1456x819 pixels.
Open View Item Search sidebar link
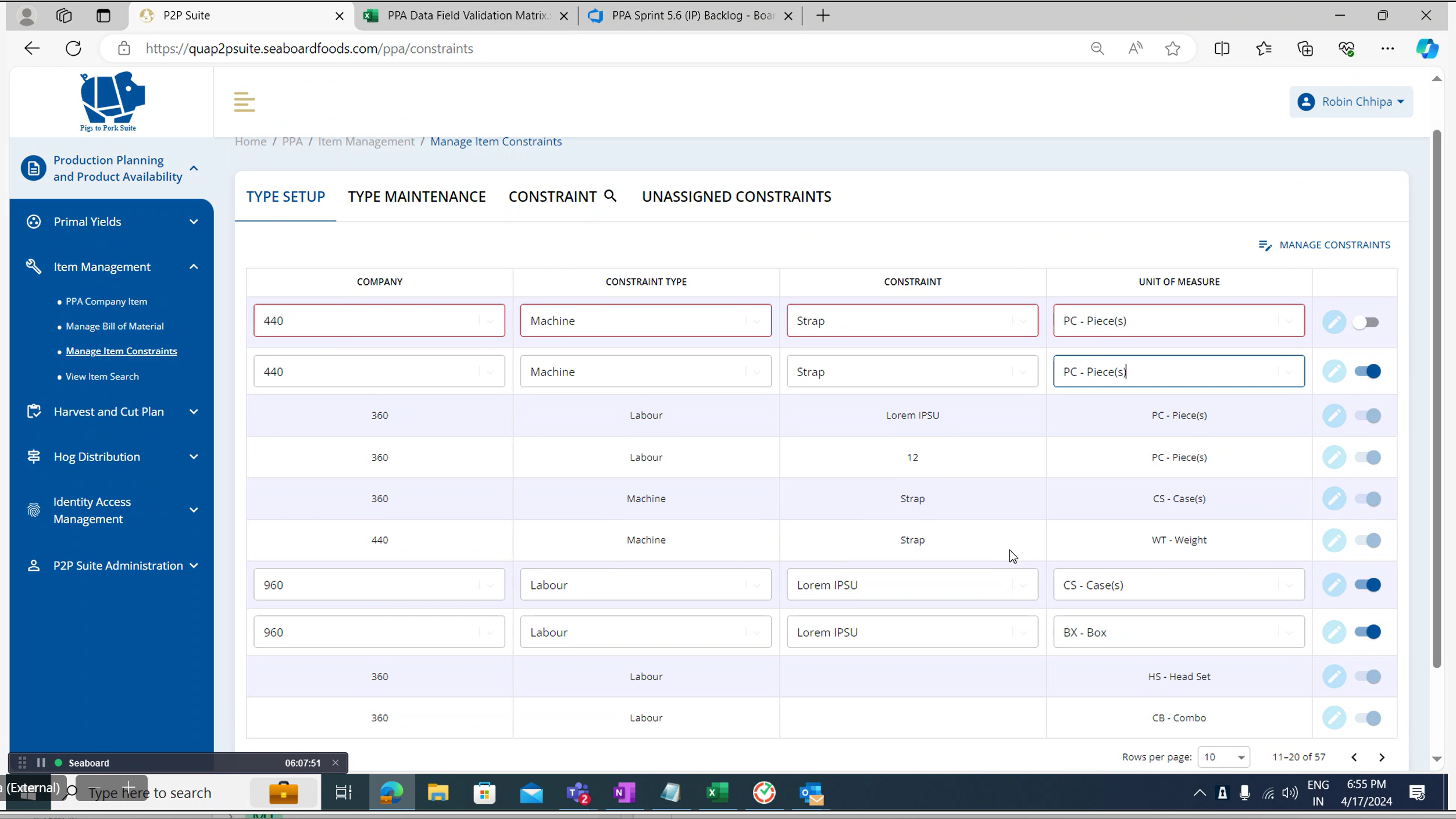click(102, 377)
